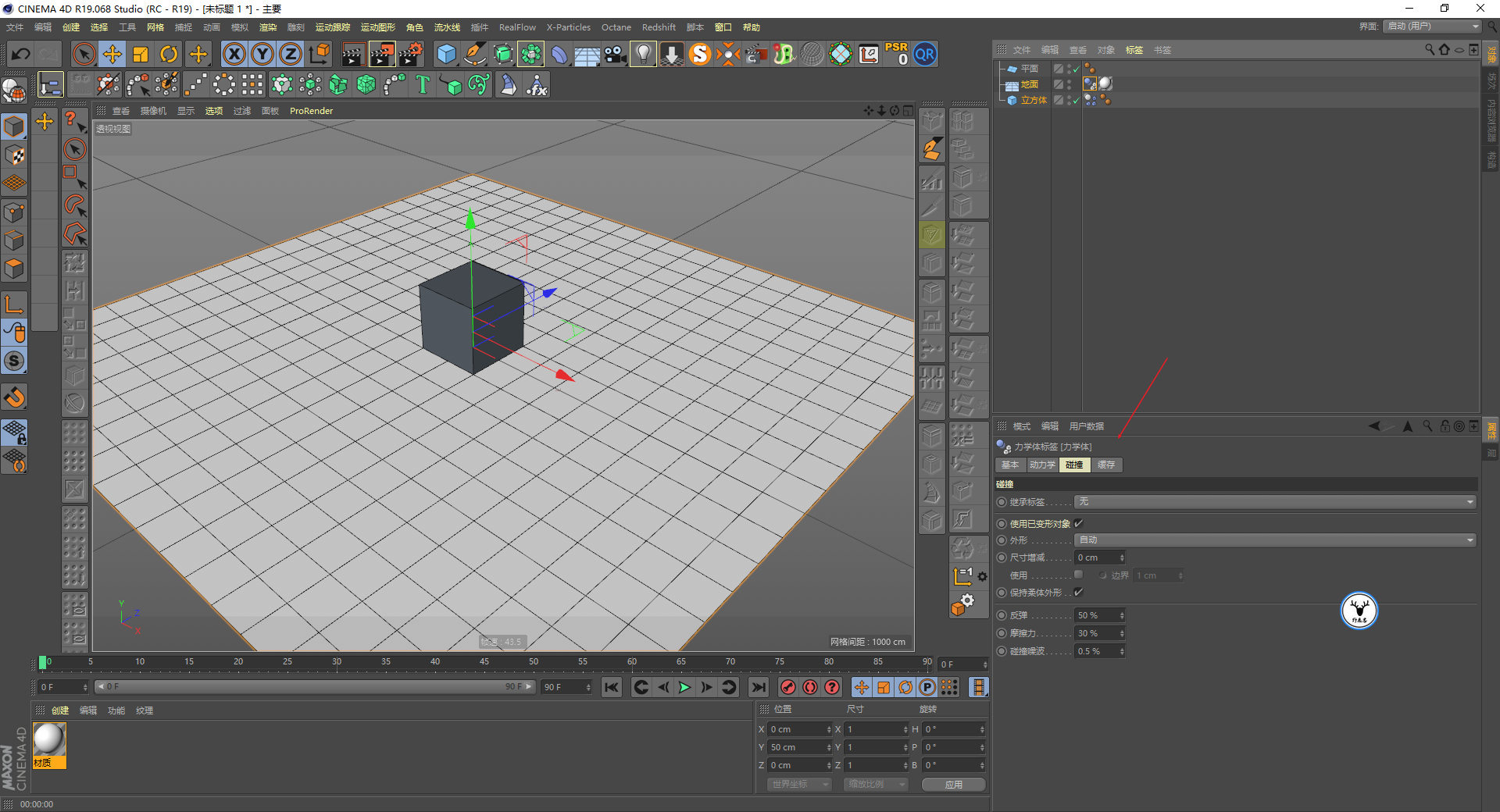This screenshot has height=812, width=1500.
Task: Open the 运动图形 main menu
Action: pyautogui.click(x=378, y=27)
